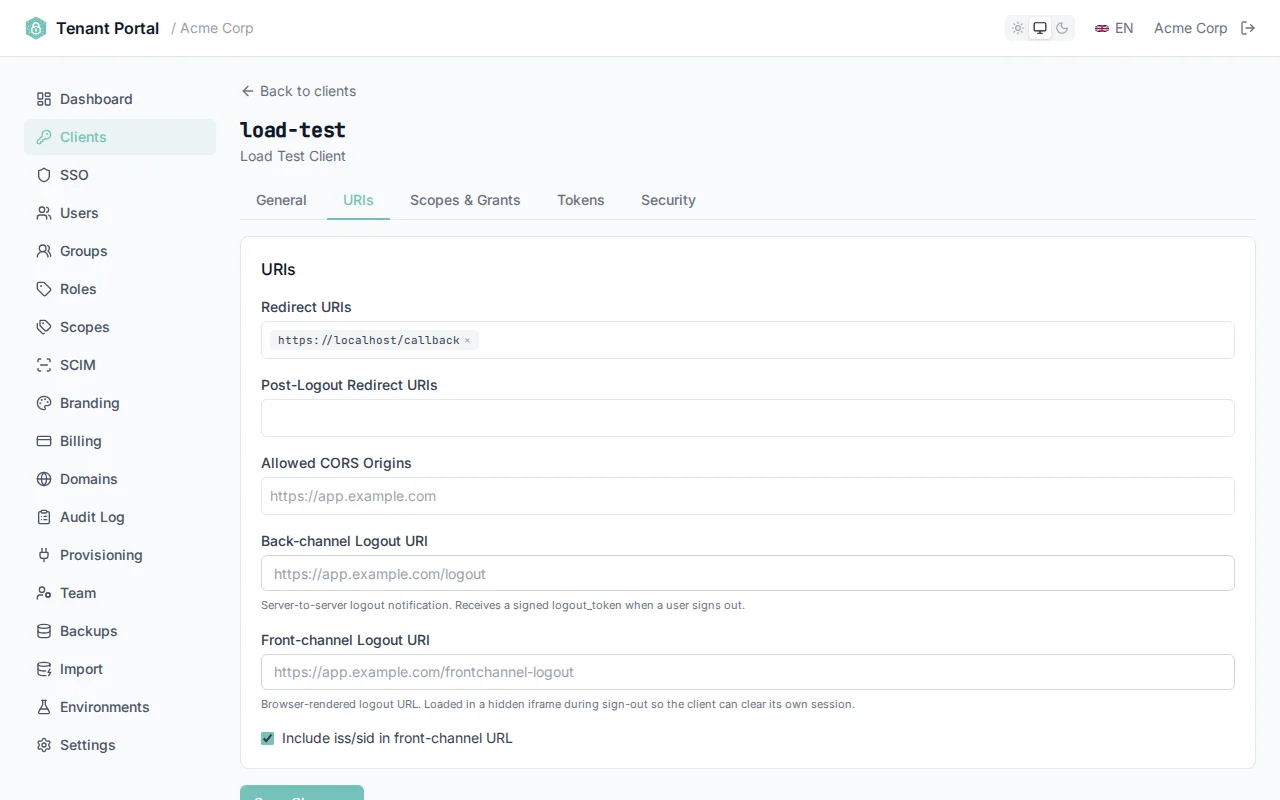Select system theme monitor icon
The height and width of the screenshot is (800, 1280).
tap(1040, 28)
